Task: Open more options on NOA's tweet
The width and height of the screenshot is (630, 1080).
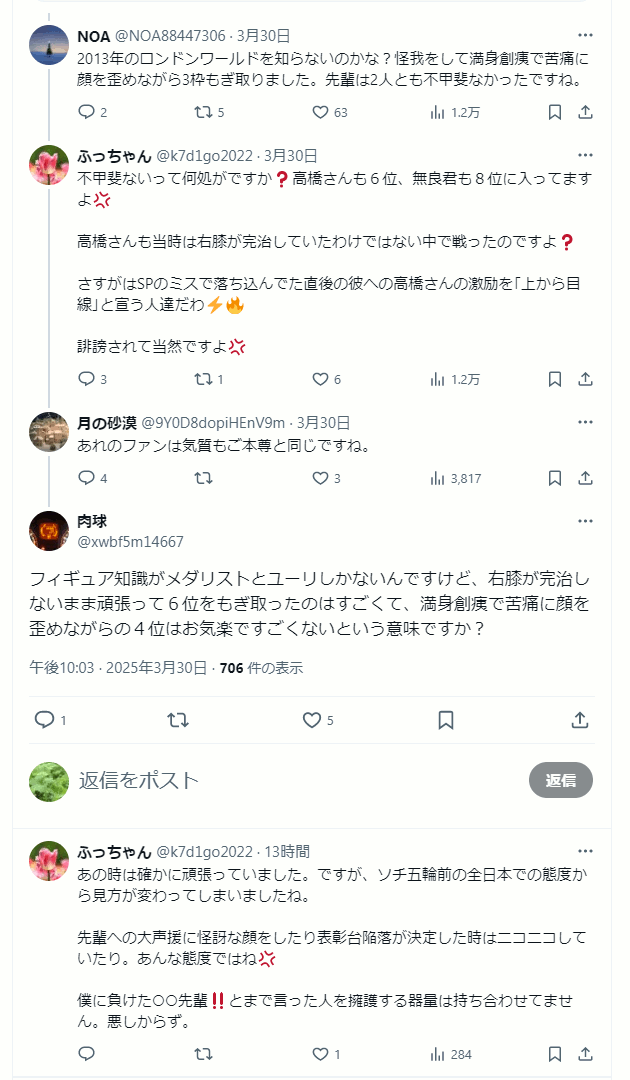Action: [x=585, y=35]
